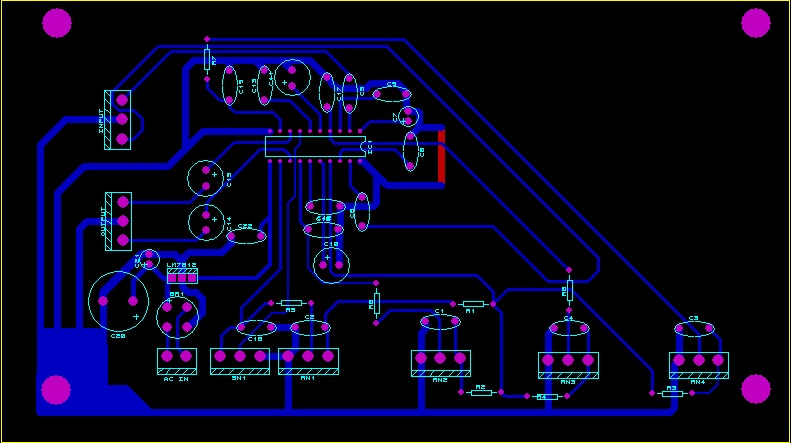This screenshot has height=443, width=791.
Task: Select resistor R7 near the top
Action: (x=207, y=59)
